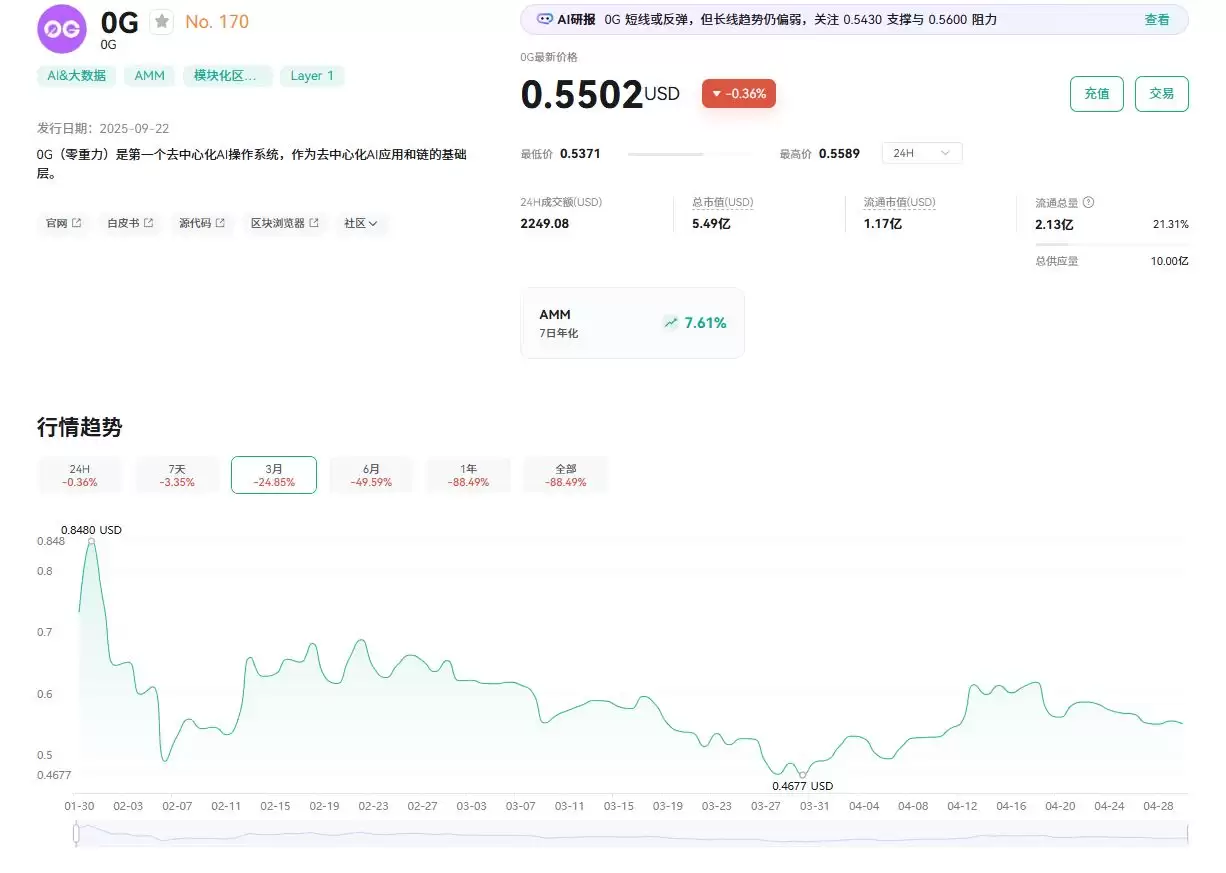1226x873 pixels.
Task: Click the 发行日期 2025-09-22 text
Action: click(x=102, y=128)
